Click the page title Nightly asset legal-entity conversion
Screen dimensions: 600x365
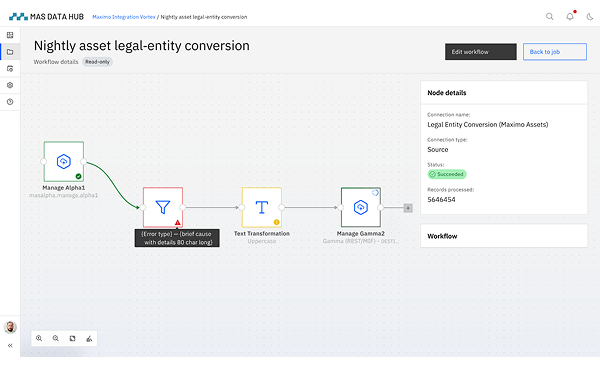pyautogui.click(x=142, y=46)
